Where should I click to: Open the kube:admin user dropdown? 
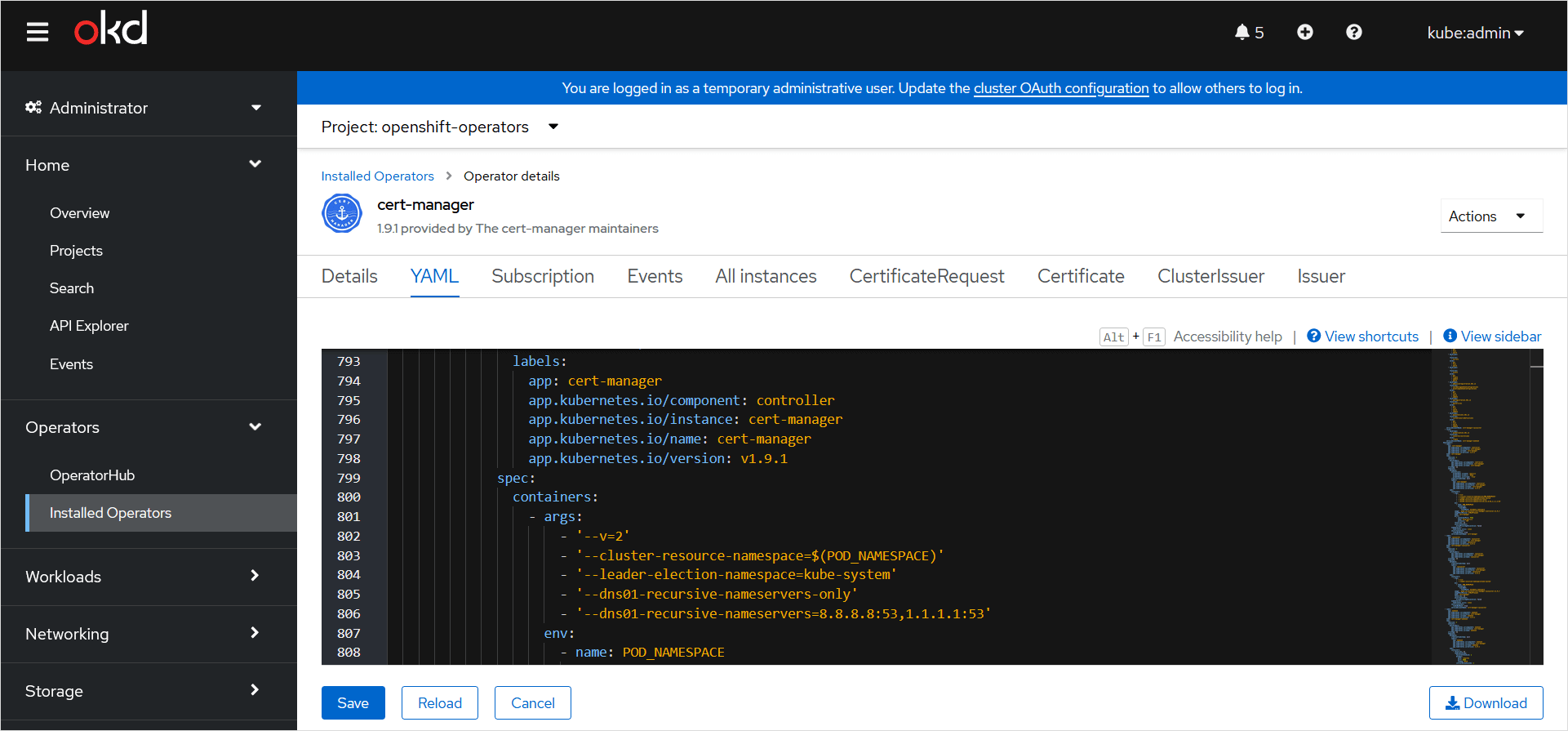(x=1475, y=33)
